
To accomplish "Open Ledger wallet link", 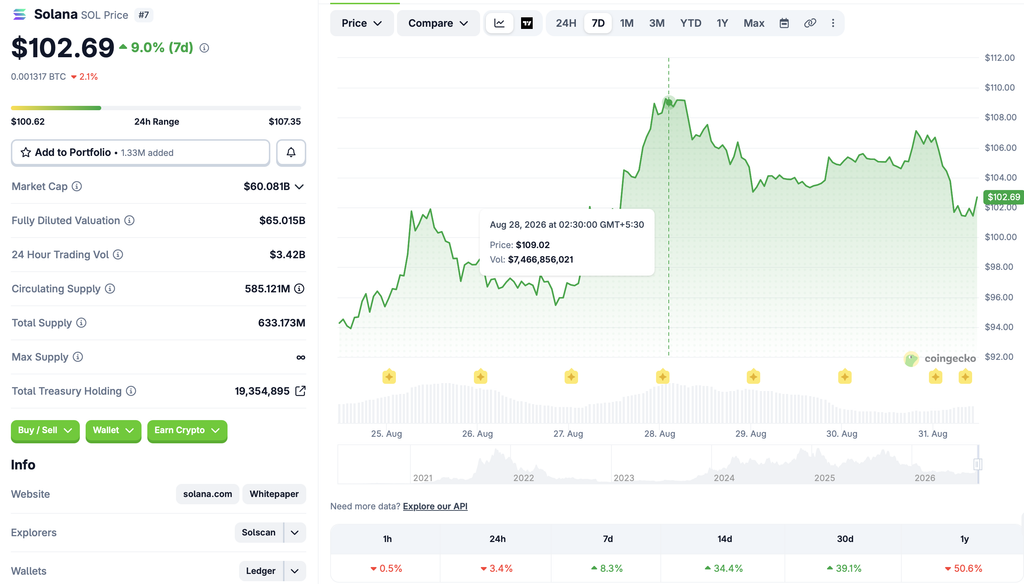I will [x=261, y=571].
